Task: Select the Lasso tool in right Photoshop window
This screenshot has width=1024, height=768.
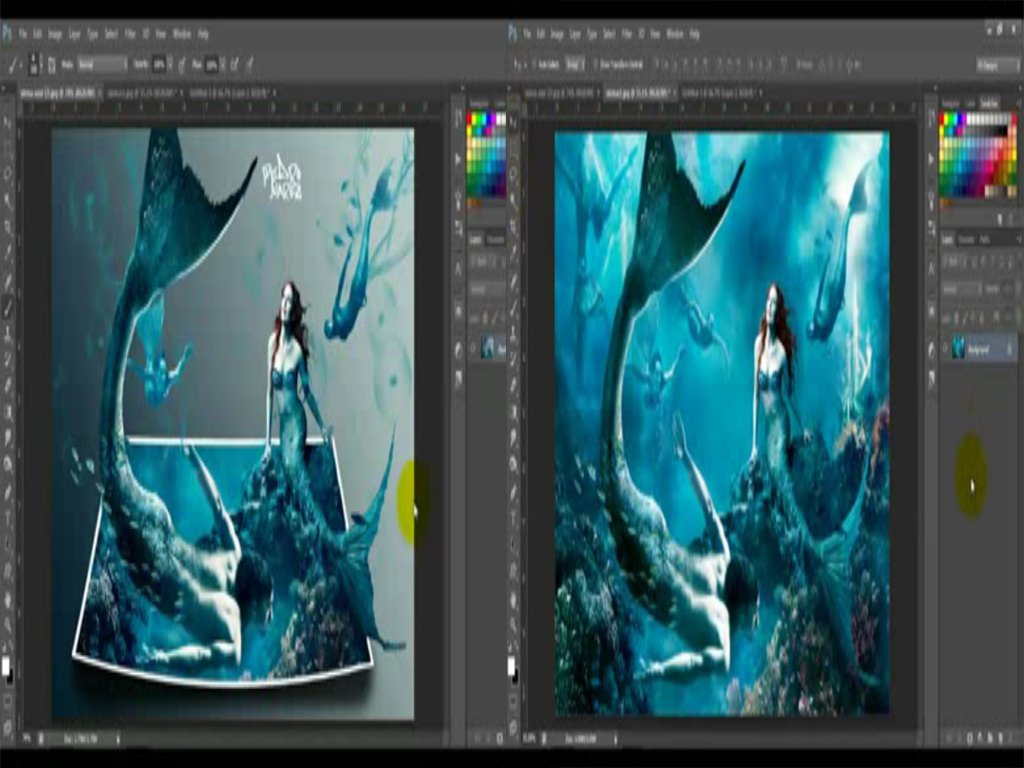Action: (514, 175)
